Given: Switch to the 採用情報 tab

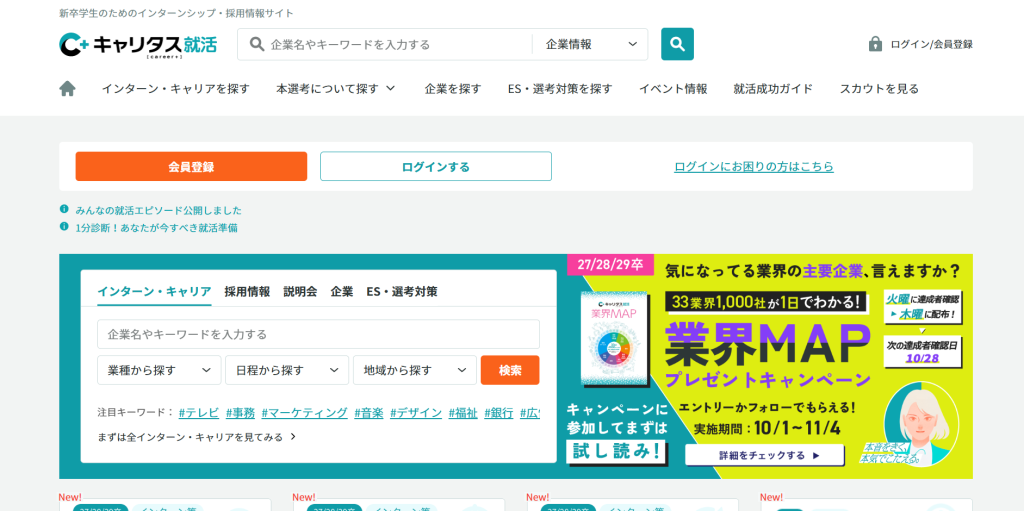Looking at the screenshot, I should pos(247,291).
